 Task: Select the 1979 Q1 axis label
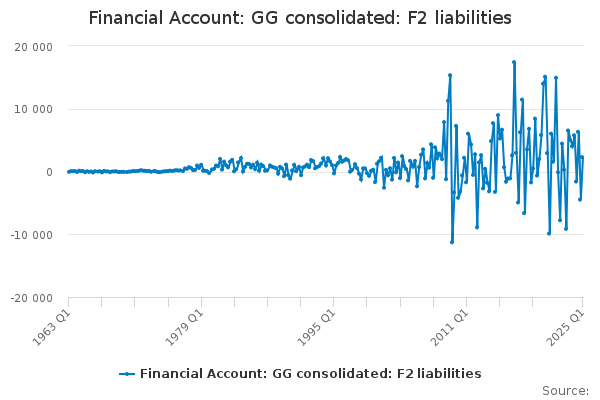[184, 328]
